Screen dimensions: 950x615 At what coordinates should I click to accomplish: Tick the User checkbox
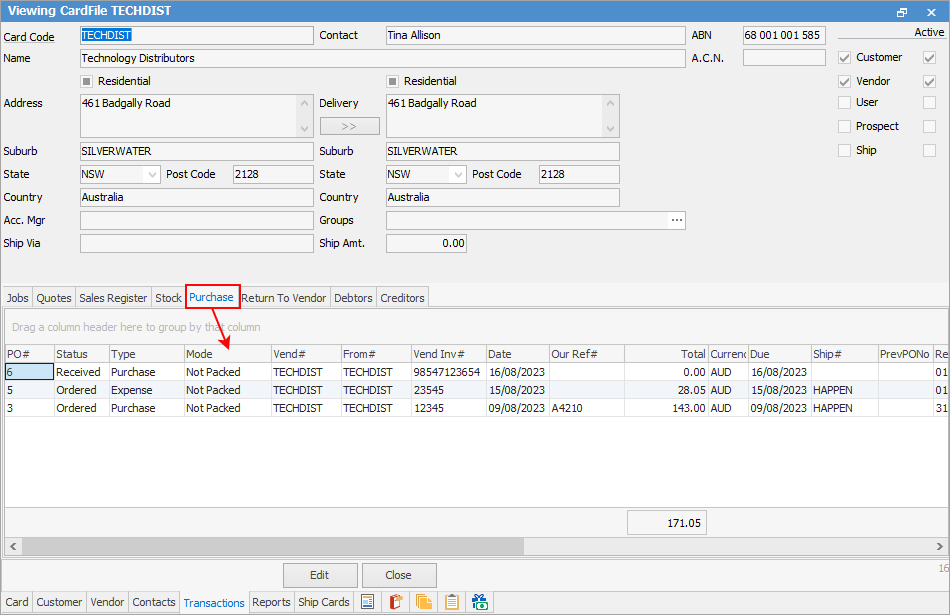pos(845,103)
